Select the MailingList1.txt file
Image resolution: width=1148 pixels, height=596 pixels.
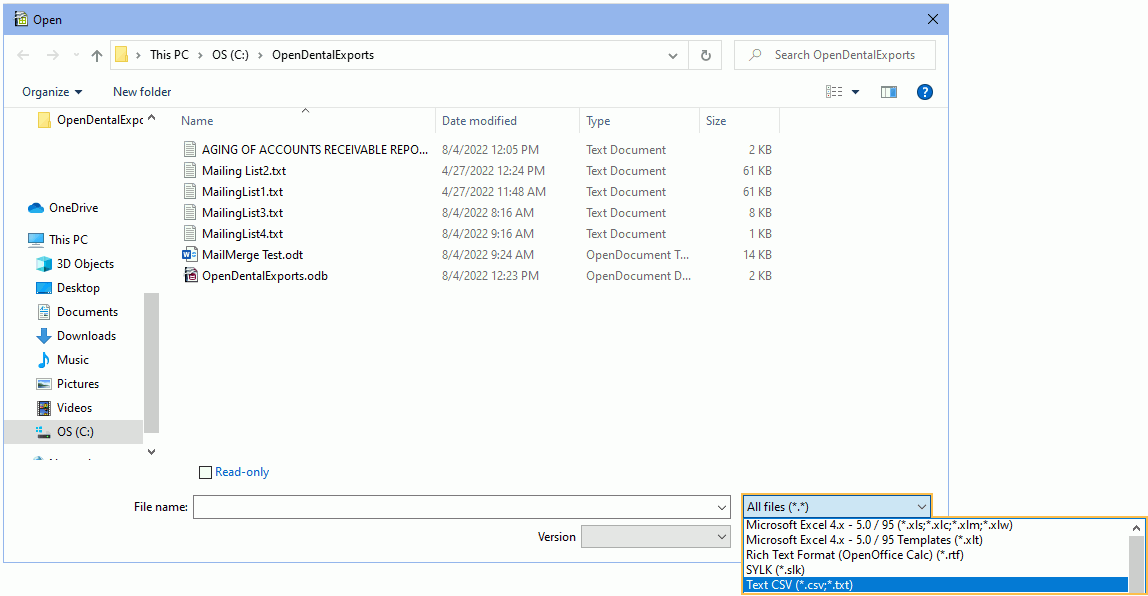(242, 192)
